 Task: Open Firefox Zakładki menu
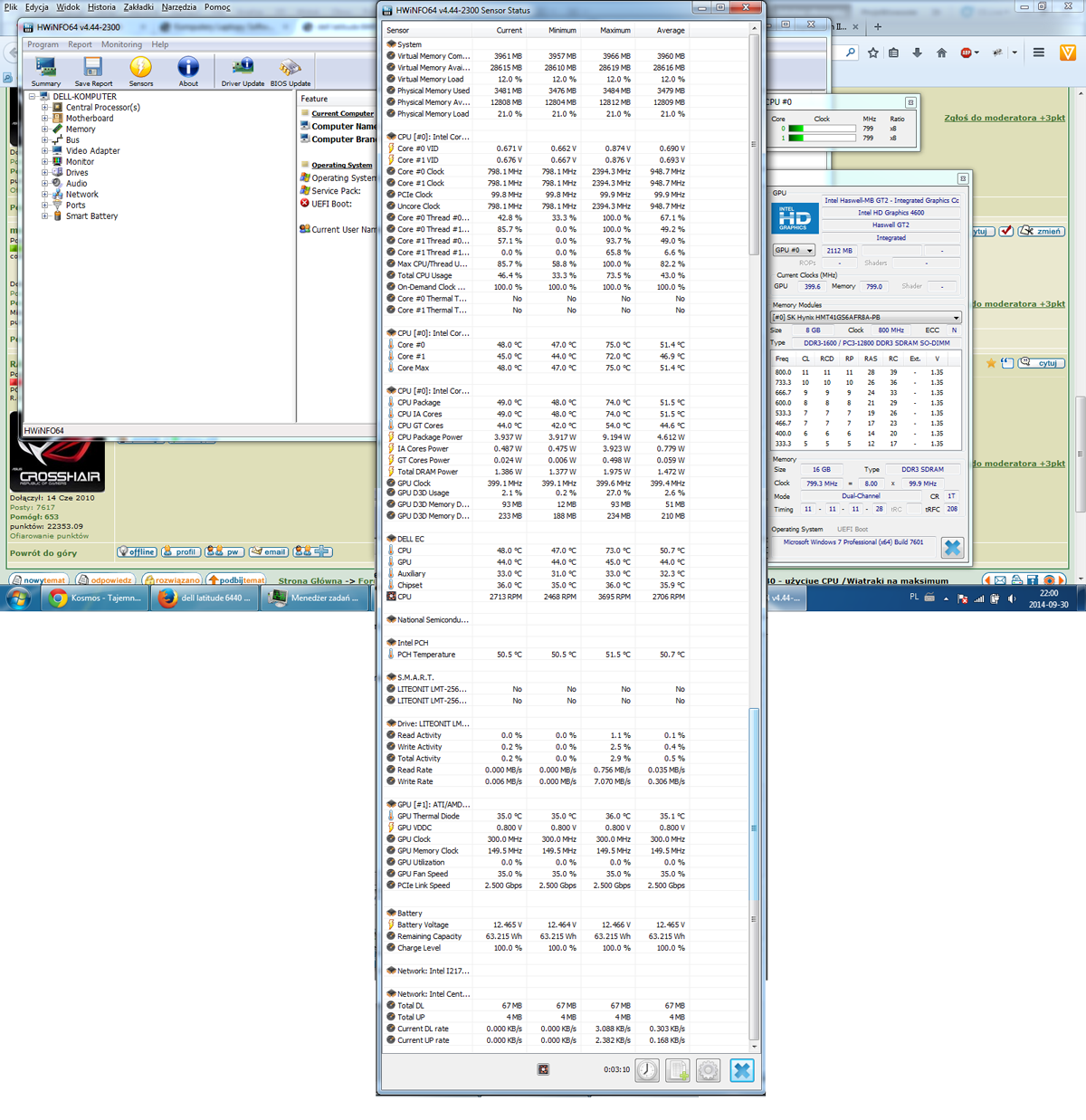tap(138, 6)
